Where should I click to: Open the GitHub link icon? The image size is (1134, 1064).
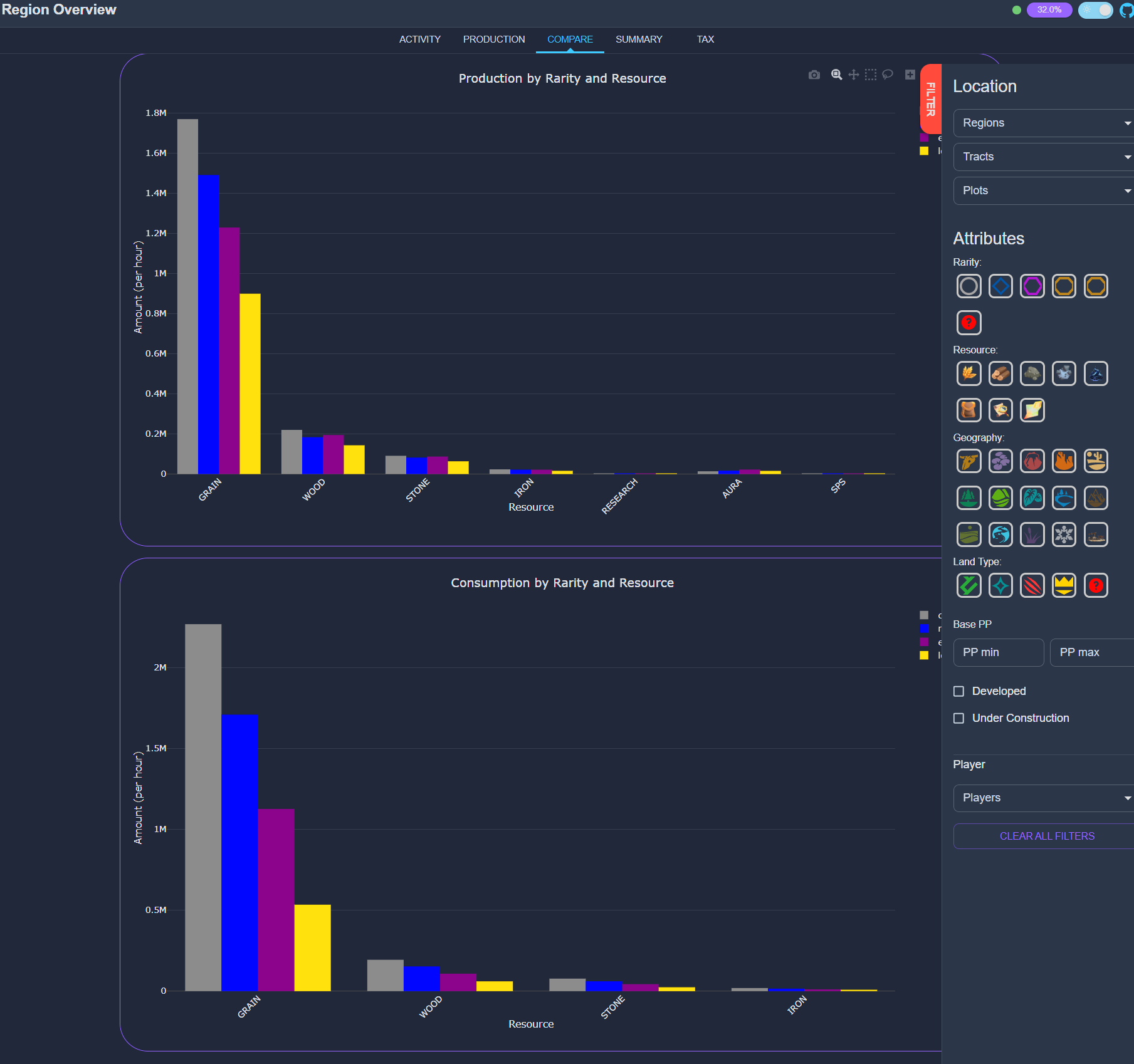pos(1126,10)
